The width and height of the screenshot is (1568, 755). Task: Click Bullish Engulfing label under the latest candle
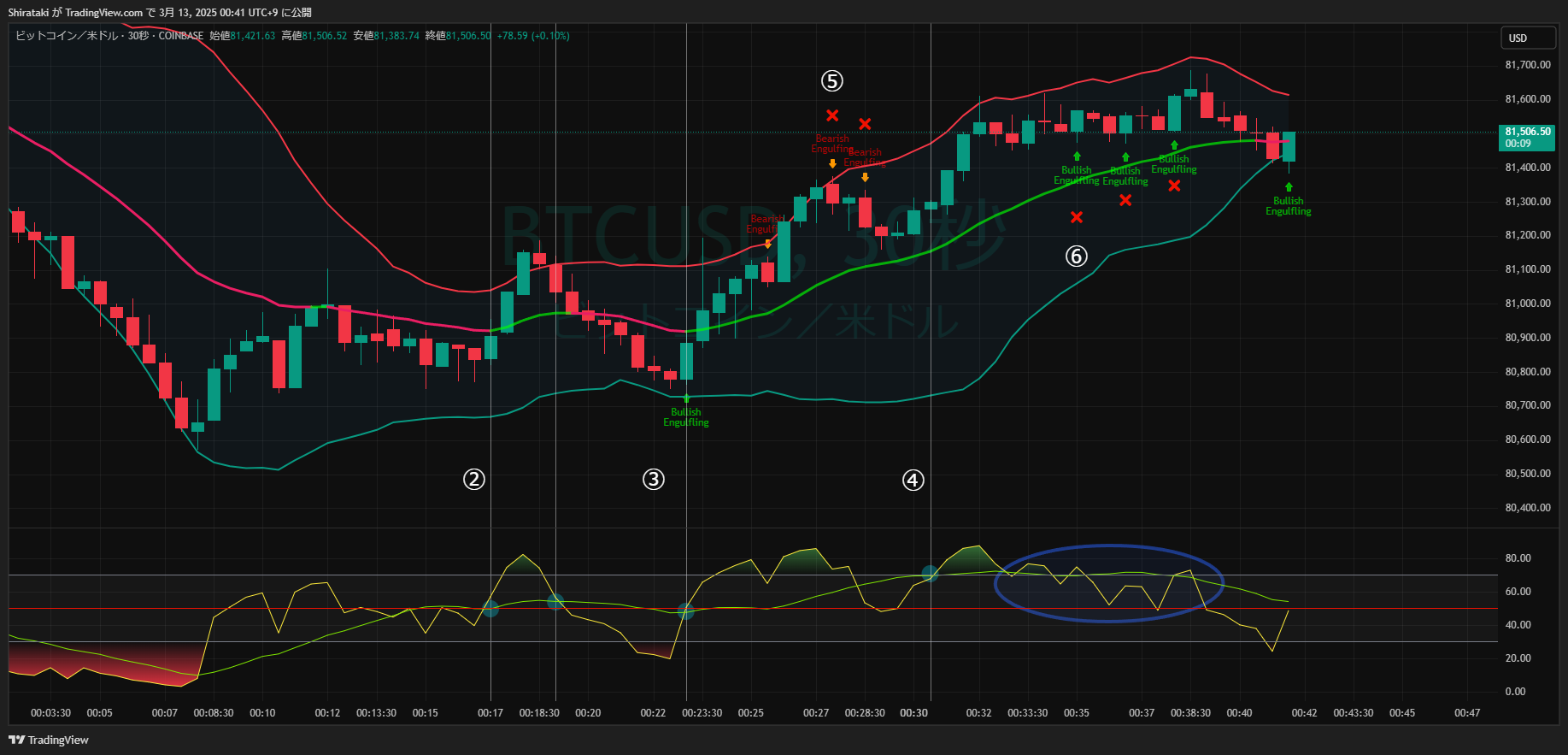(1289, 206)
